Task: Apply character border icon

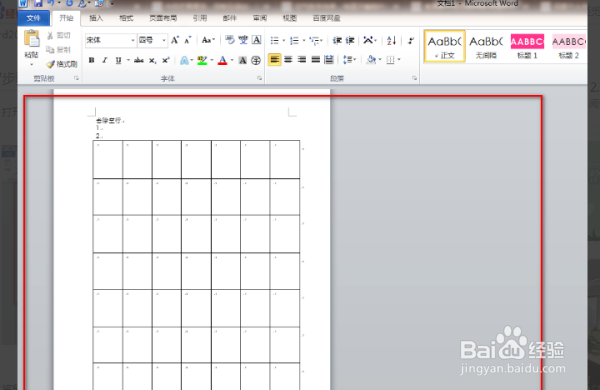Action: pyautogui.click(x=256, y=40)
